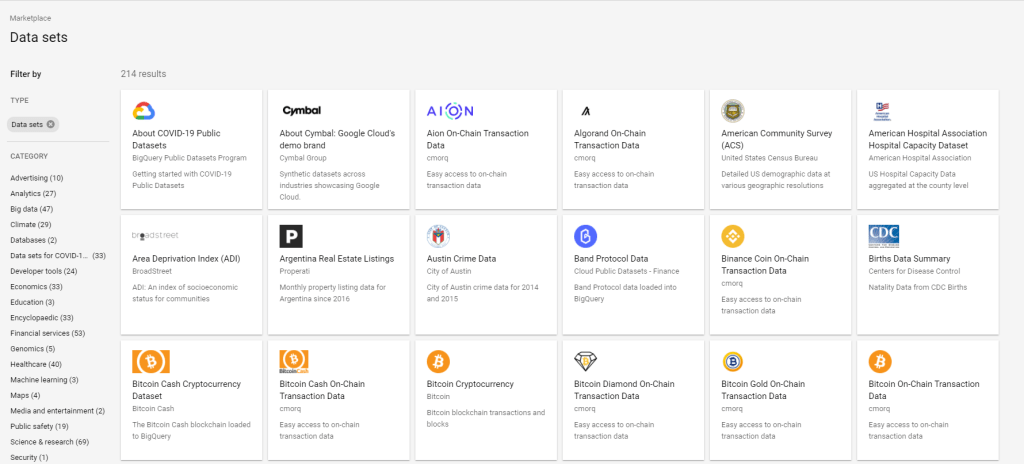The width and height of the screenshot is (1024, 464).
Task: Filter by Security (1) category
Action: (x=29, y=457)
